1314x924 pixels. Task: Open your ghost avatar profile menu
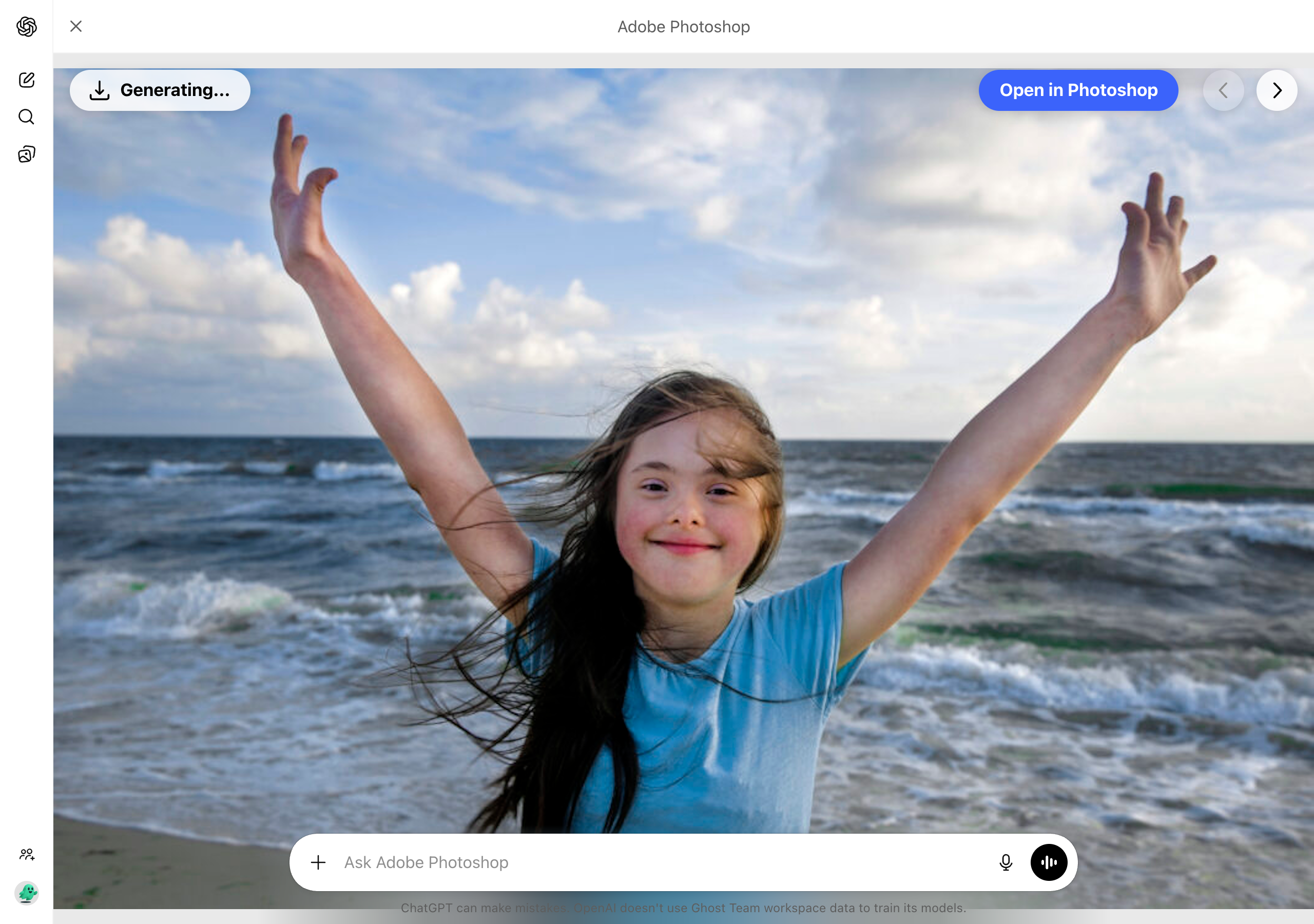point(26,893)
